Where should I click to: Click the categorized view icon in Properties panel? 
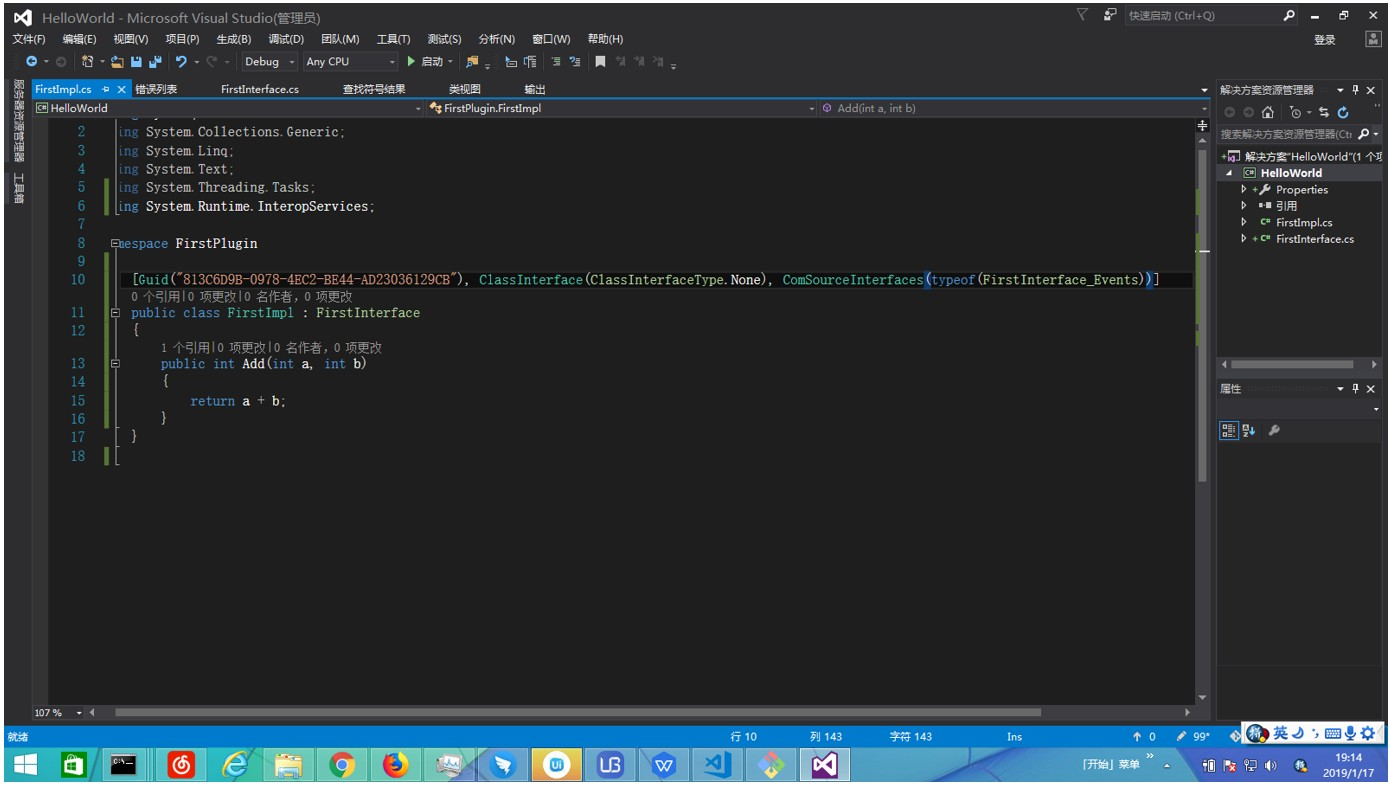point(1229,431)
